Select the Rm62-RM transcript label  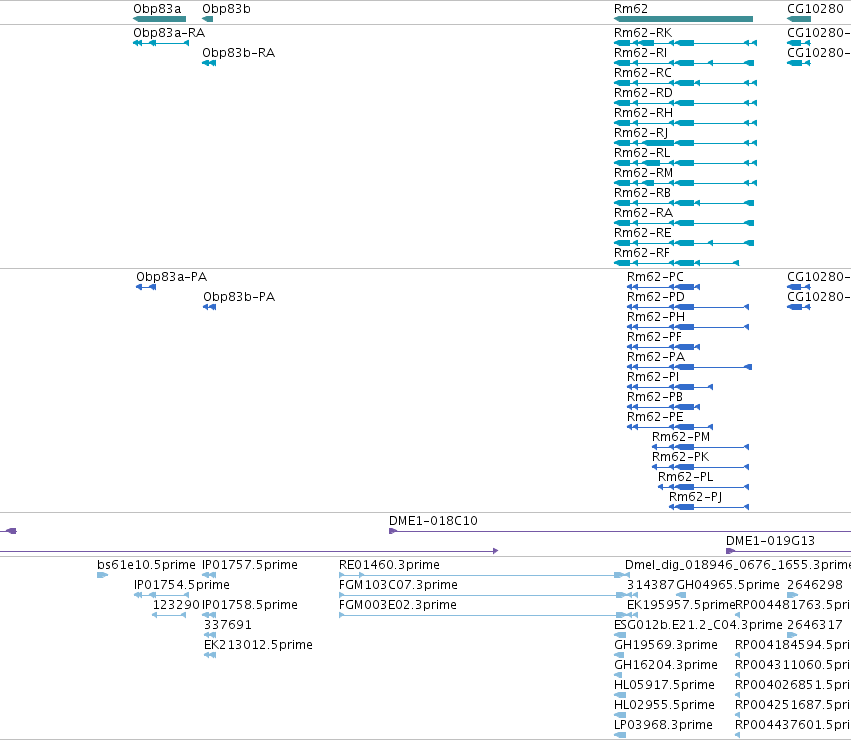pyautogui.click(x=643, y=173)
